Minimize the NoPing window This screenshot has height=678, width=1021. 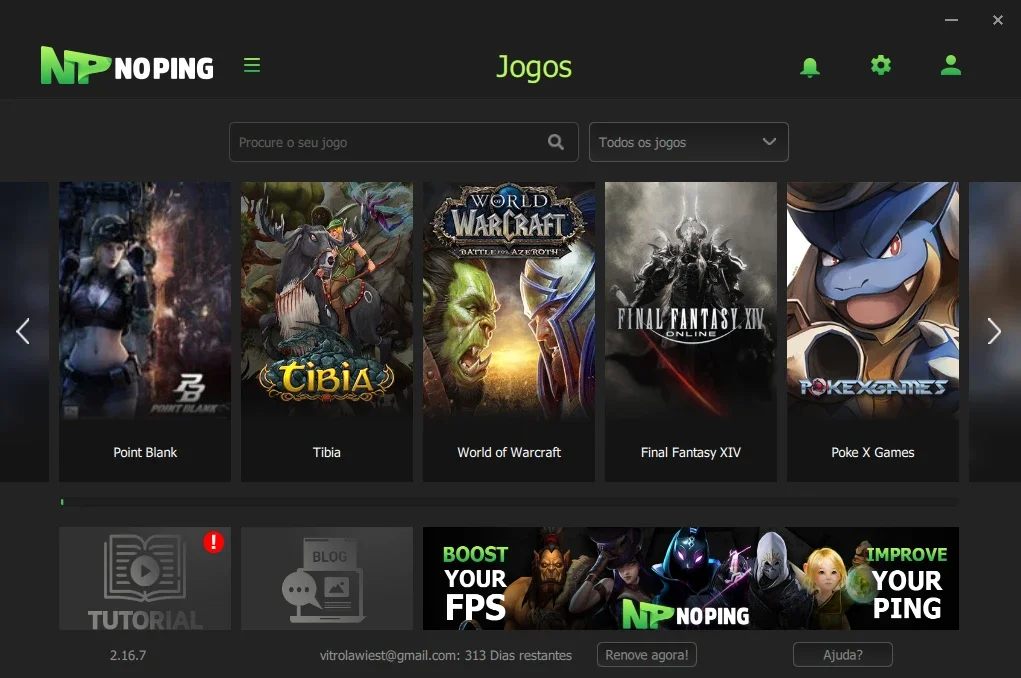click(951, 20)
